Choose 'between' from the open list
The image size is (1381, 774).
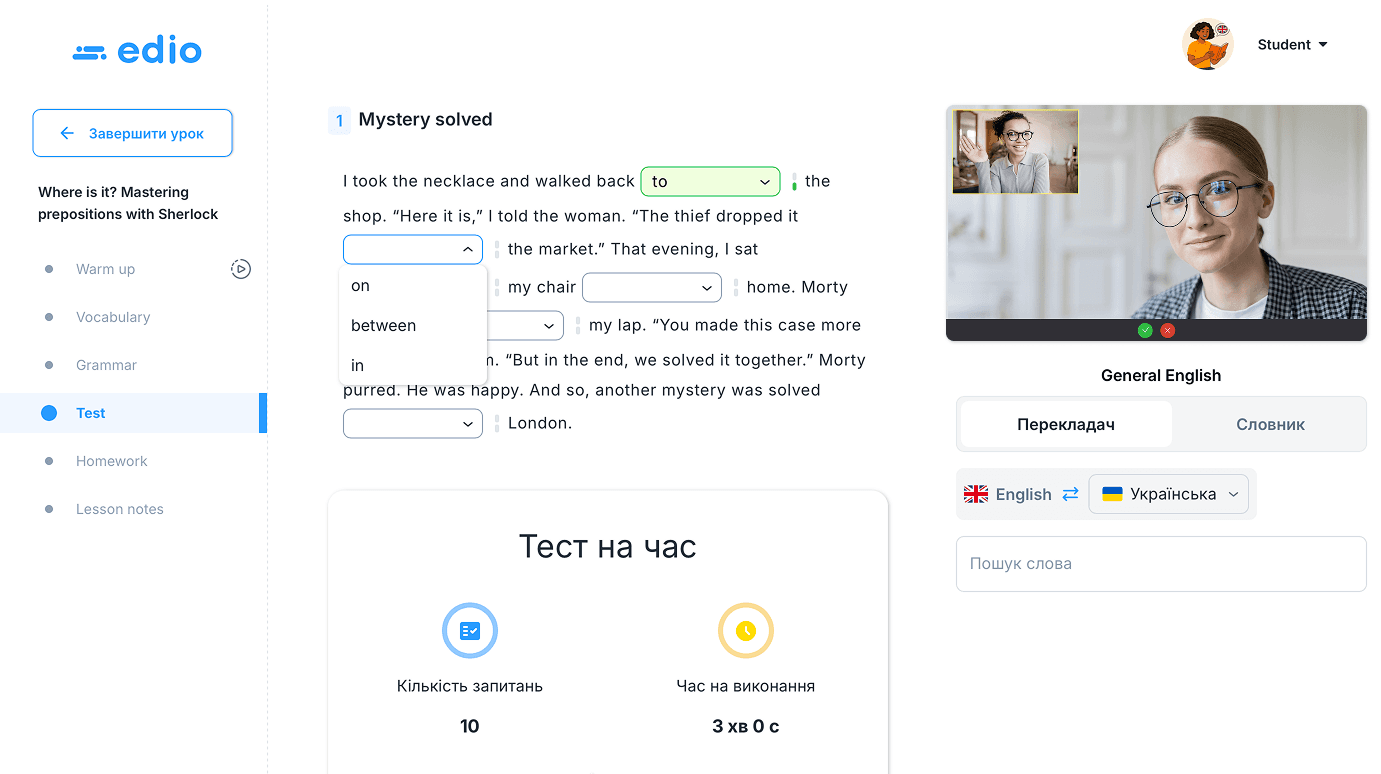click(x=413, y=326)
